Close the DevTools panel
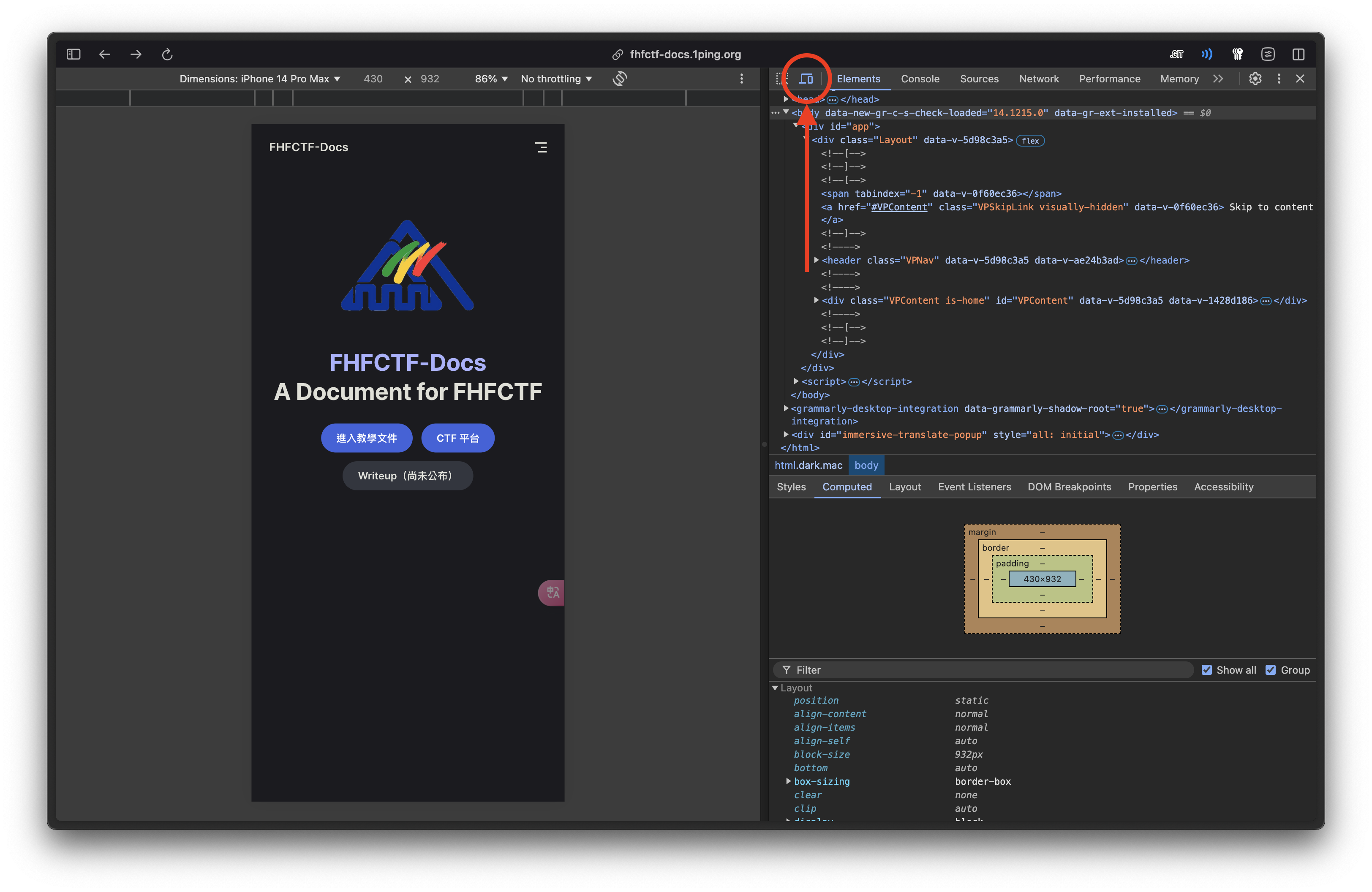The image size is (1372, 892). coord(1300,79)
